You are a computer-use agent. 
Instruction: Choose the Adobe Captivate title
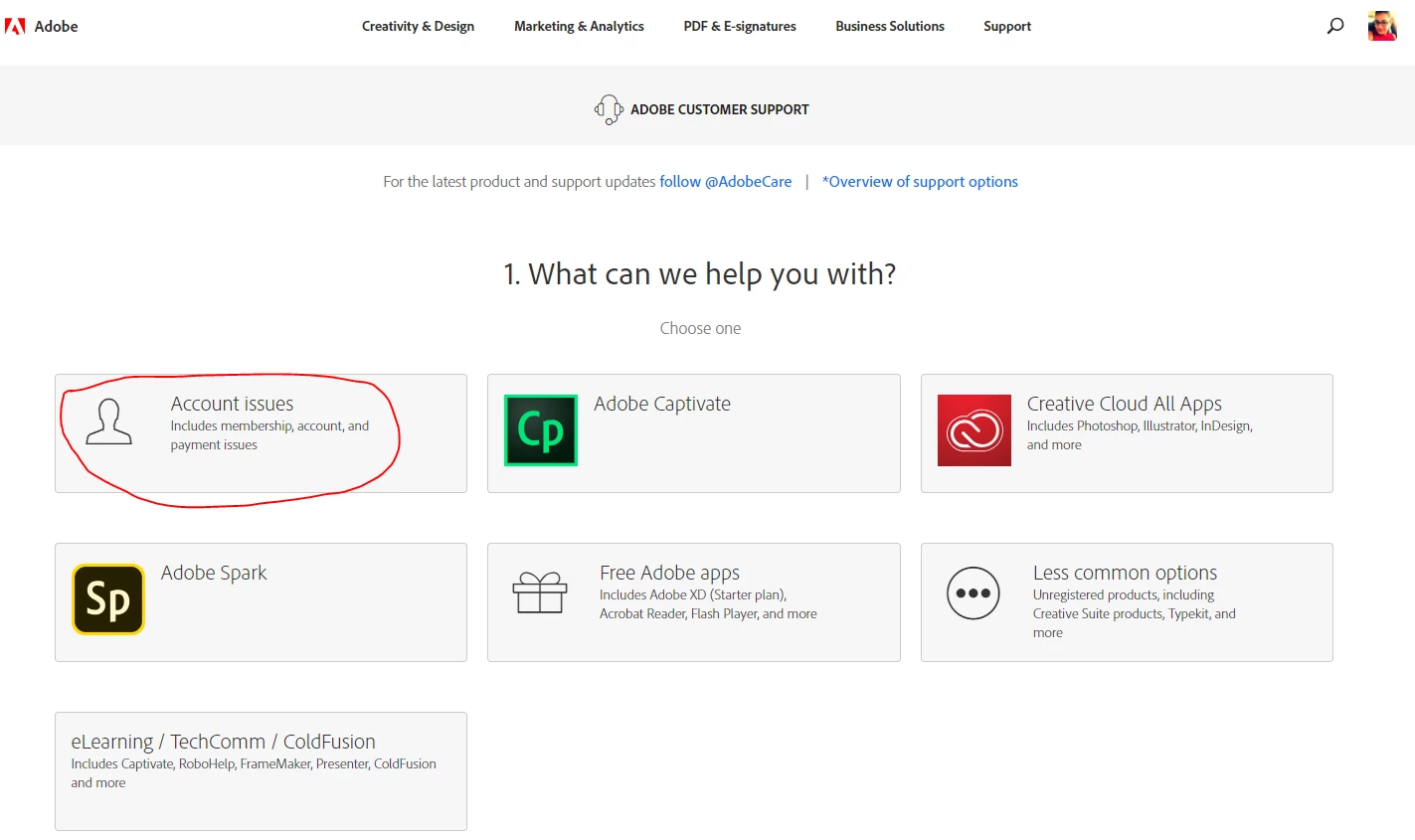[x=662, y=404]
